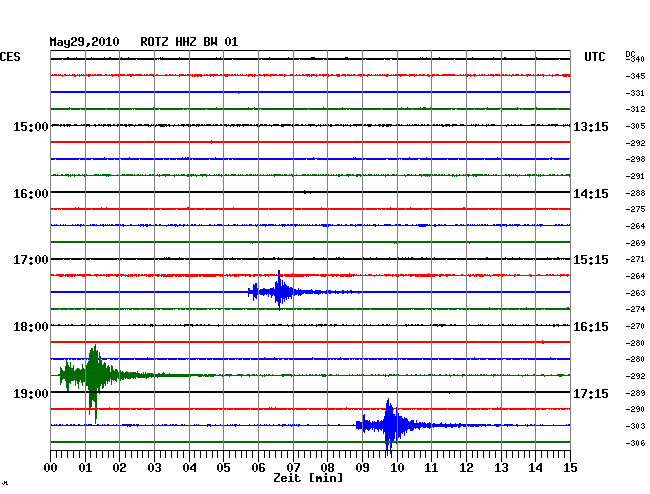The width and height of the screenshot is (650, 494).
Task: Select the DC offset value -291
Action: (635, 176)
